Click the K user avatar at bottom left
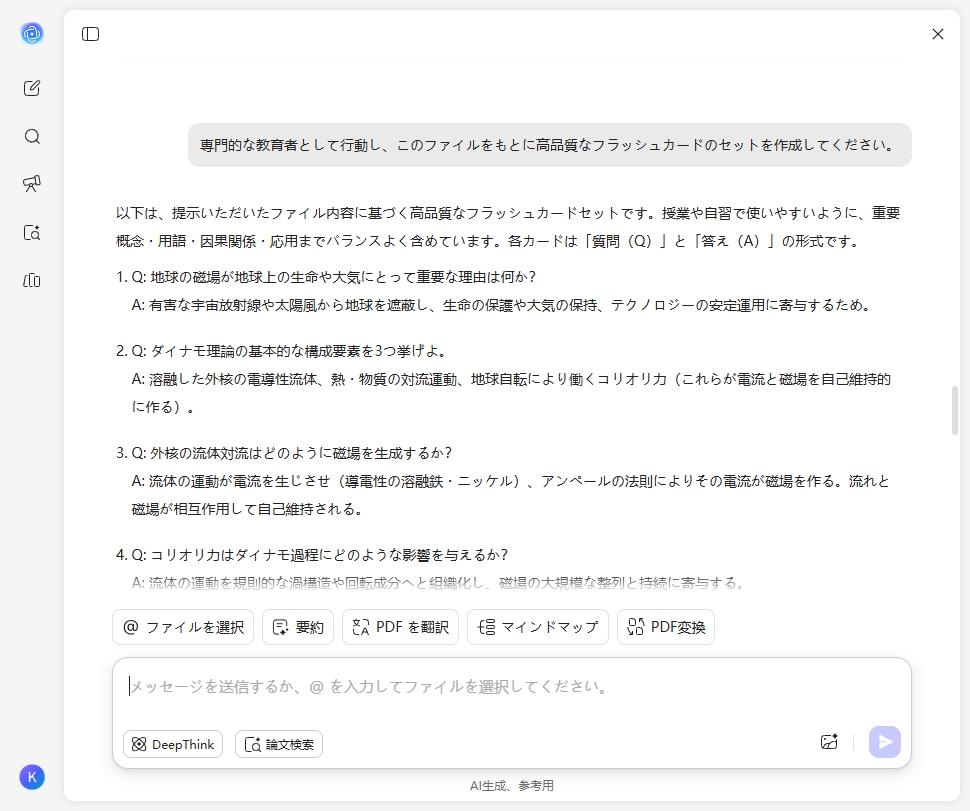Image resolution: width=970 pixels, height=811 pixels. pos(31,777)
